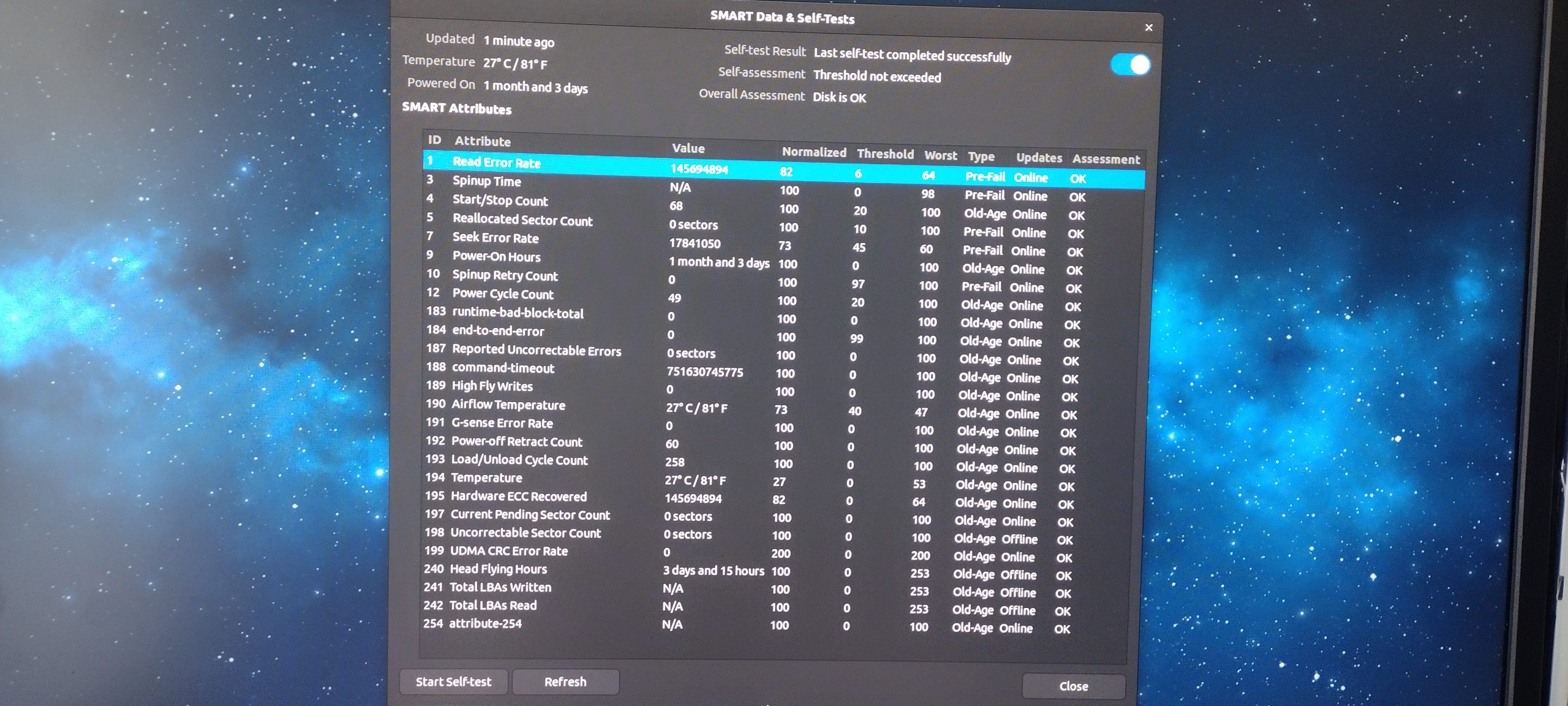
Task: Click the Start Self-test button
Action: pos(453,681)
